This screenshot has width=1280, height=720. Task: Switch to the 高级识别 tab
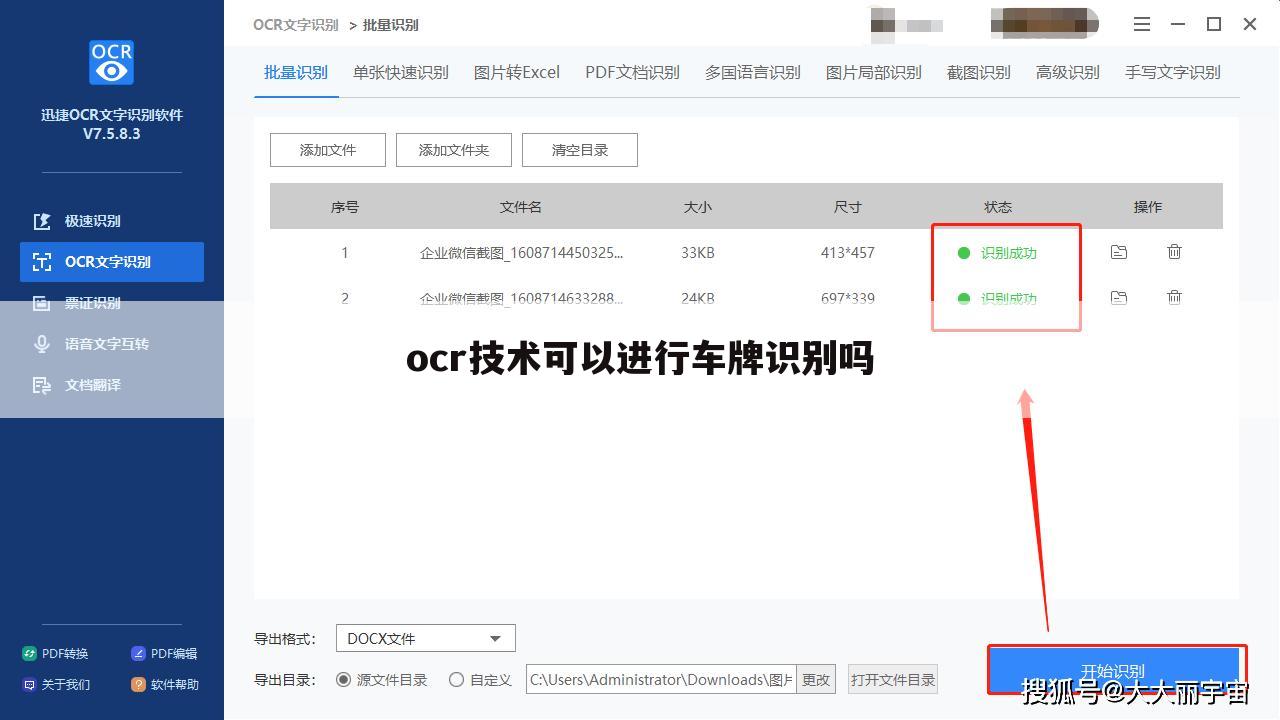[1068, 72]
